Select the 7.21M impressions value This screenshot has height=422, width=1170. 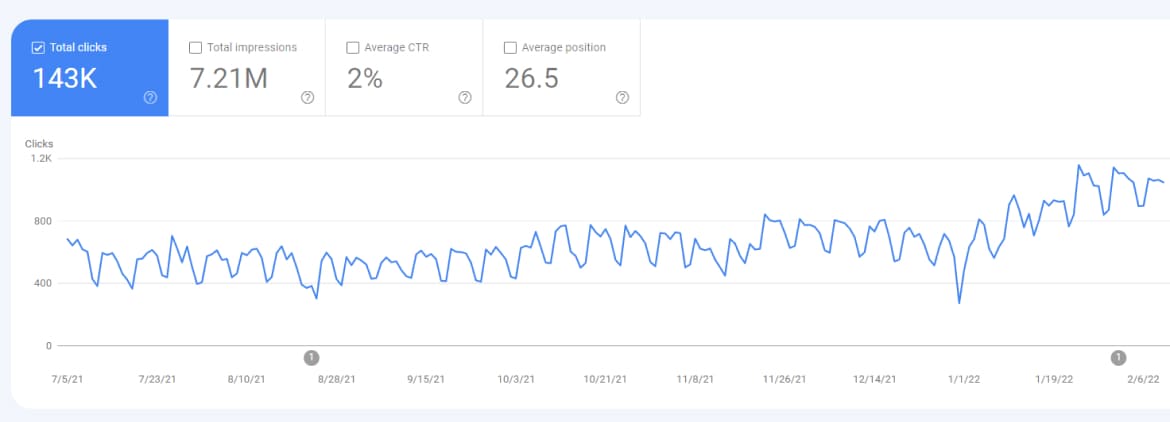coord(229,79)
